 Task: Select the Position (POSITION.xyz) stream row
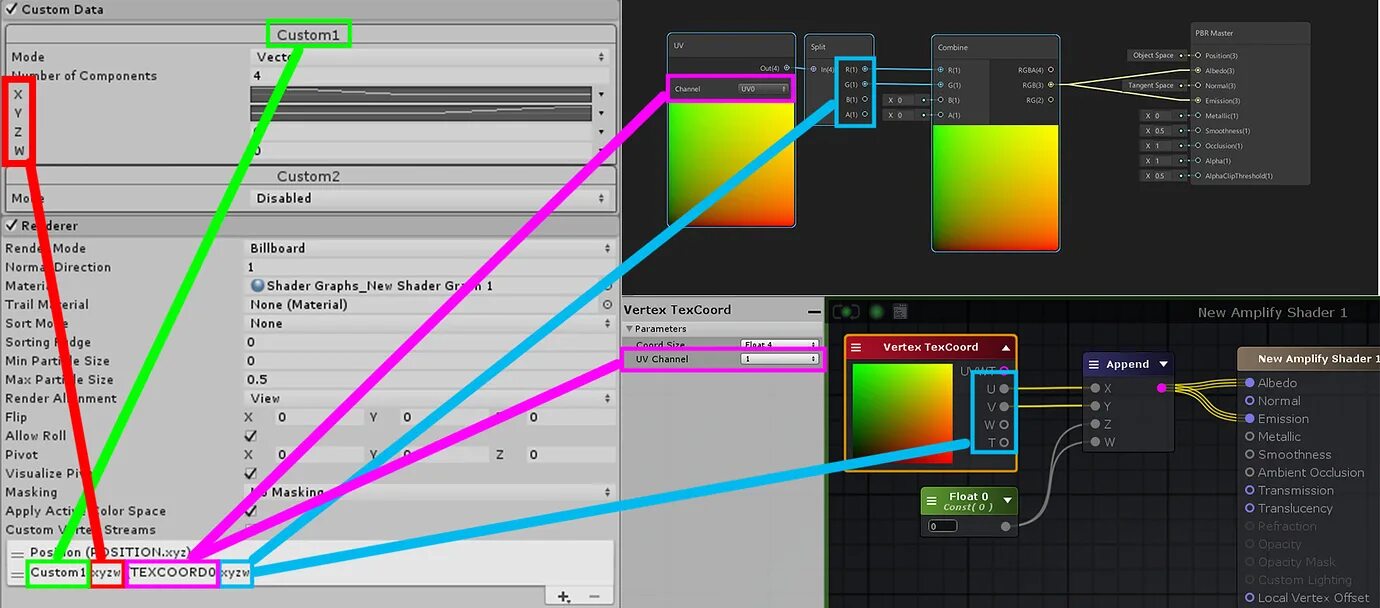(310, 552)
